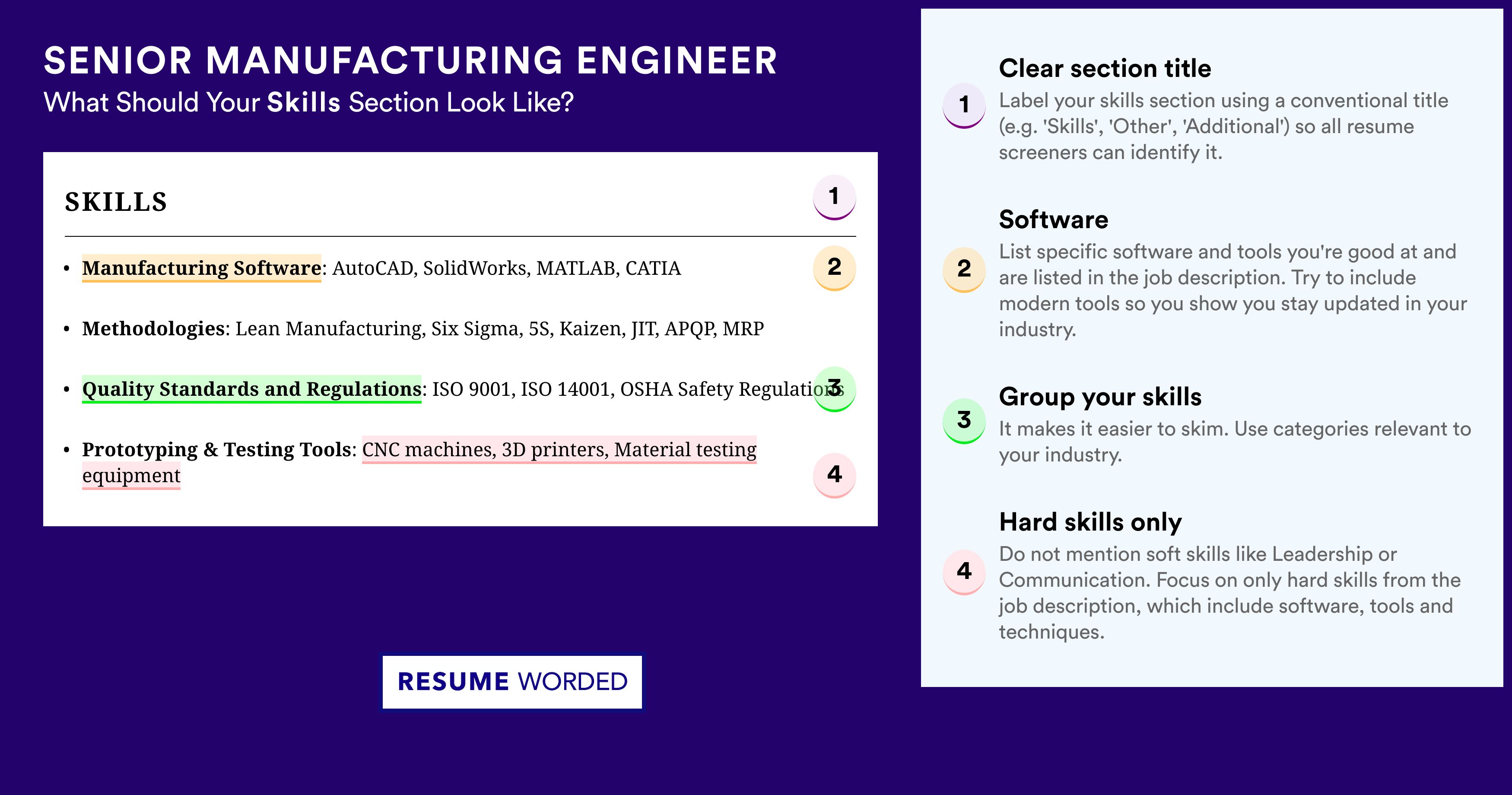Click the Senior Manufacturing Engineer title
Viewport: 1512px width, 795px height.
[411, 60]
